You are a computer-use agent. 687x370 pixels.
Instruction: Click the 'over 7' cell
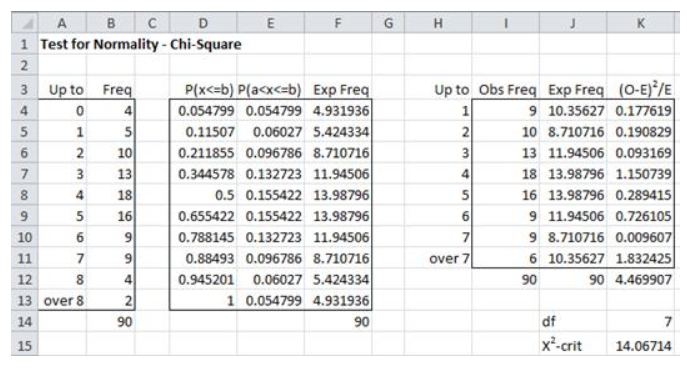(438, 258)
